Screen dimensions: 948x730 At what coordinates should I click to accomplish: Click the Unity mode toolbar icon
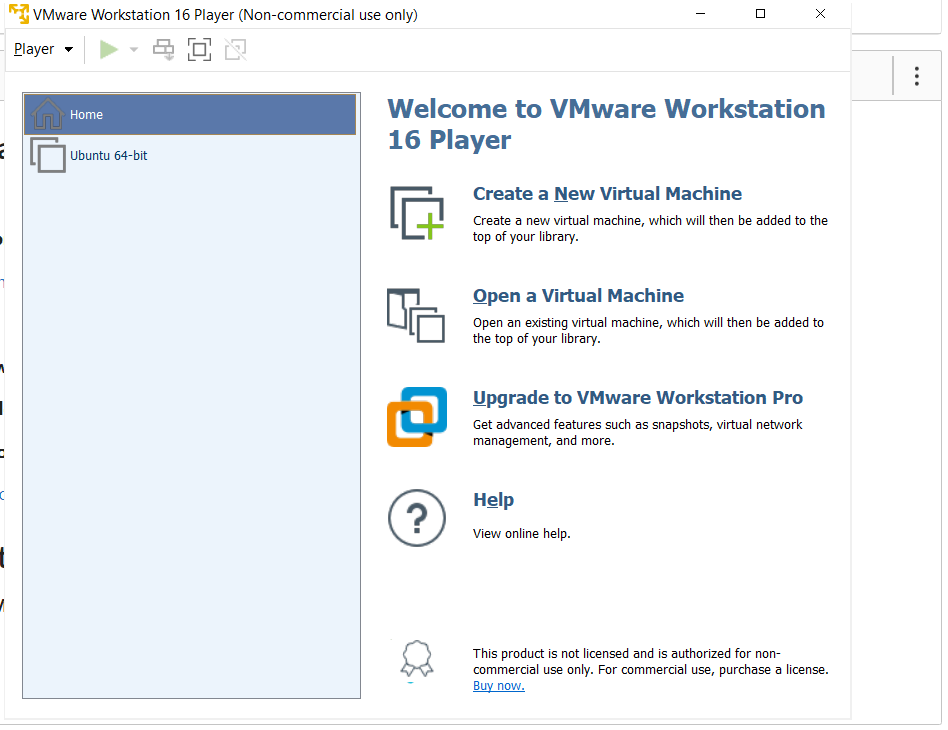click(236, 50)
